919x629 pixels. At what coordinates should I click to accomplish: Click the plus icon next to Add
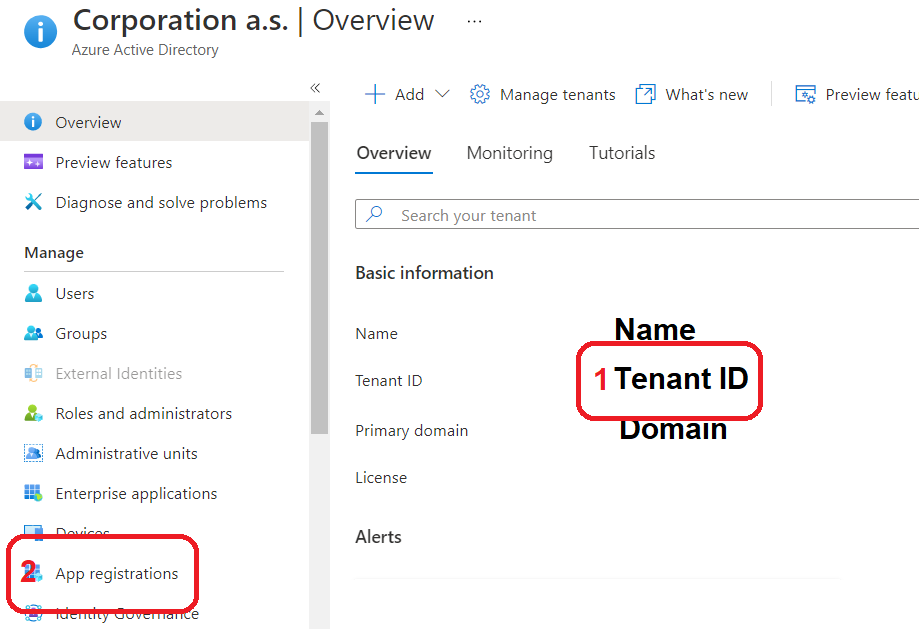pos(375,94)
